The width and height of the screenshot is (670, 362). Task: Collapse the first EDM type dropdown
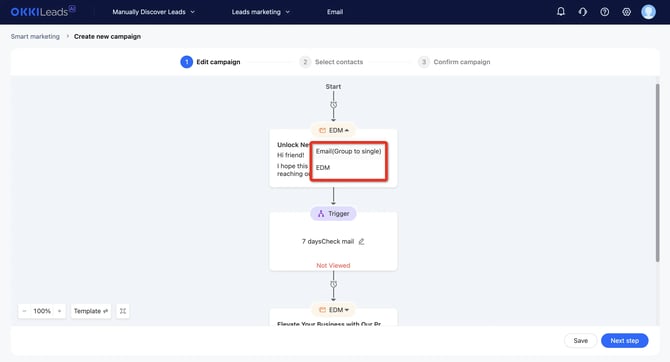pyautogui.click(x=334, y=130)
